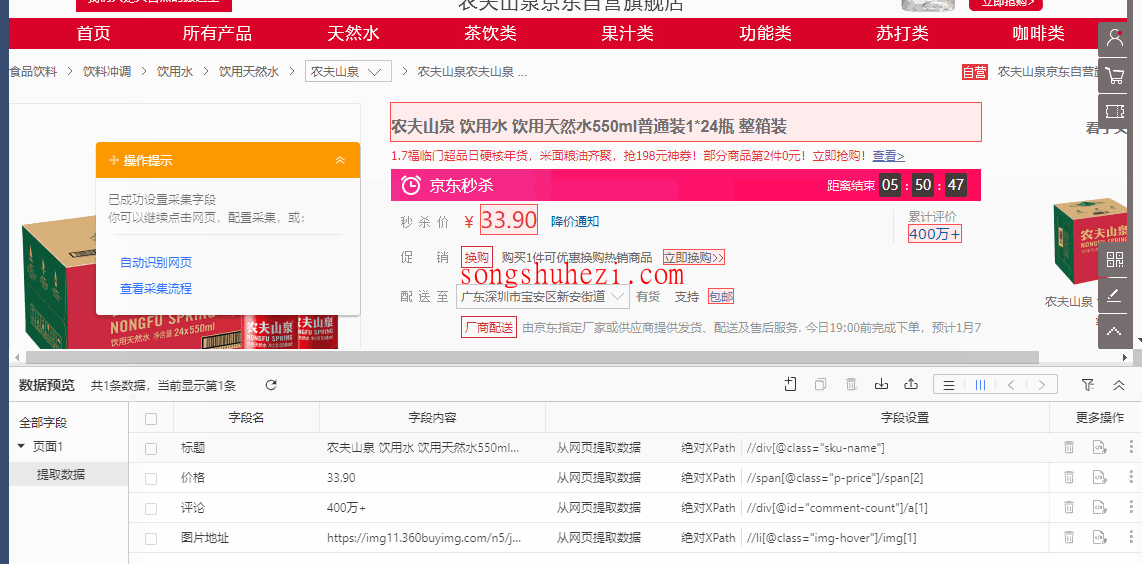
Task: Click the 饮用天然水 breadcrumb link
Action: (249, 71)
